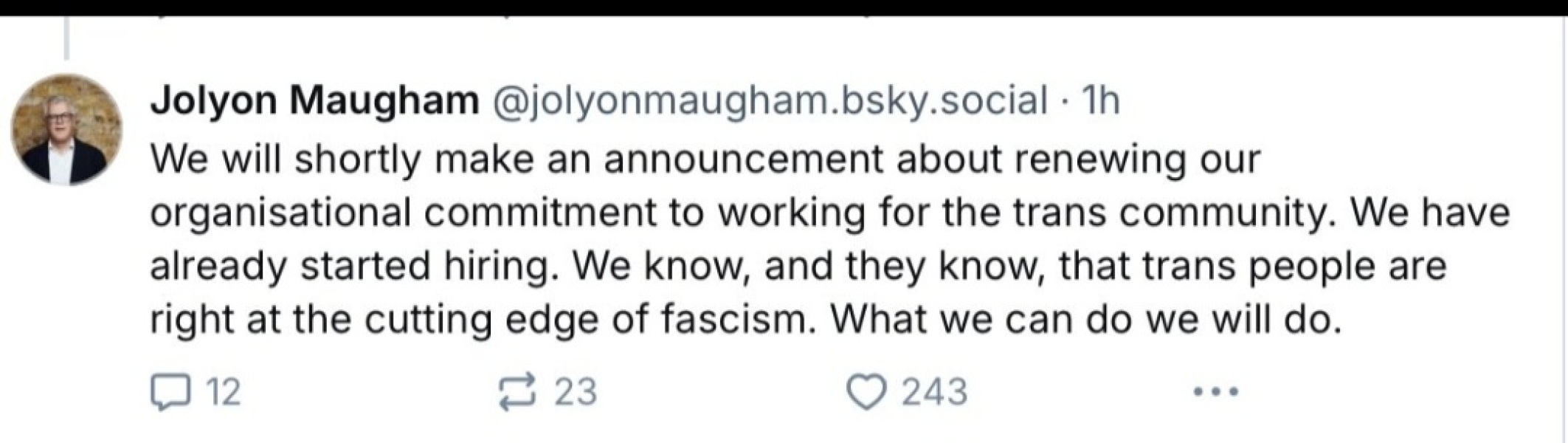Viewport: 1568px width, 443px height.
Task: Click the phrase 'already started hiring'
Action: [350, 267]
